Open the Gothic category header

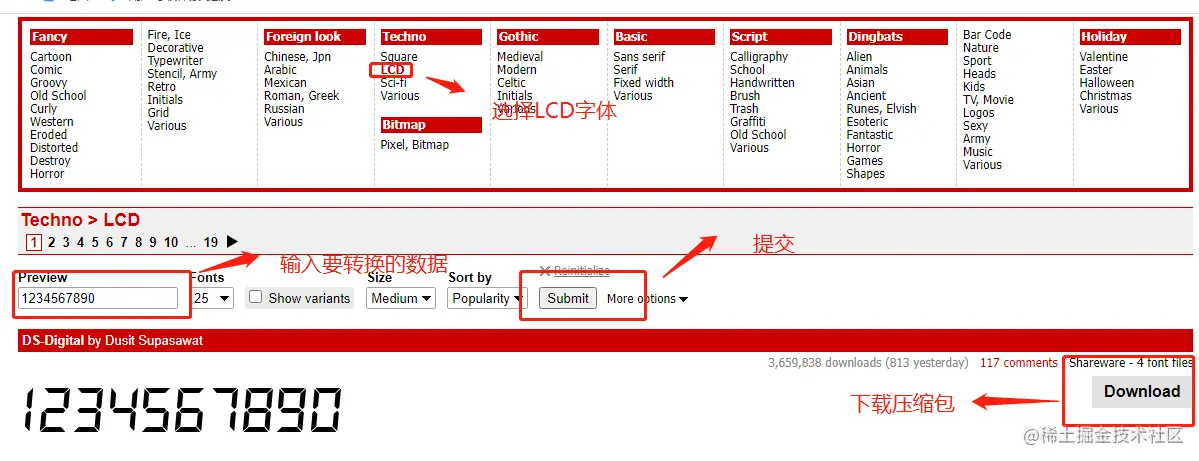(548, 37)
